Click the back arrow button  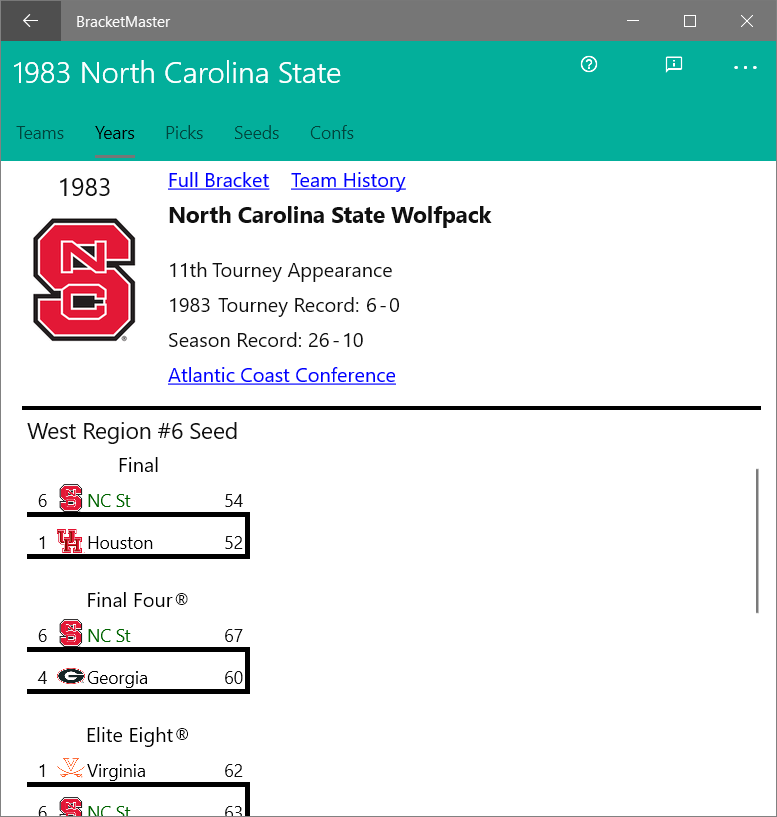tap(30, 21)
